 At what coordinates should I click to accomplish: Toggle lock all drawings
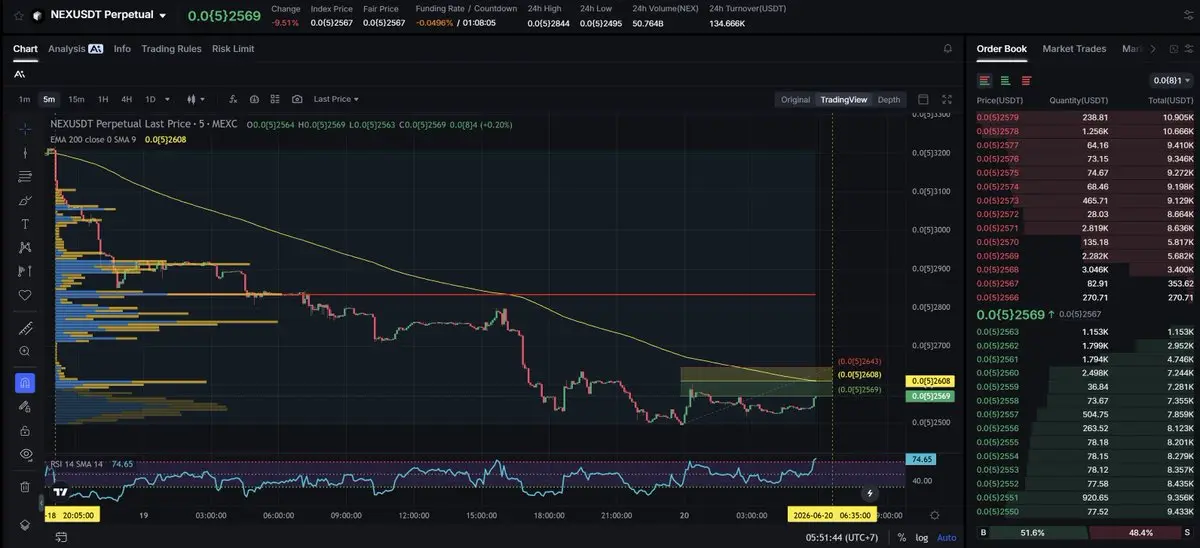[25, 430]
